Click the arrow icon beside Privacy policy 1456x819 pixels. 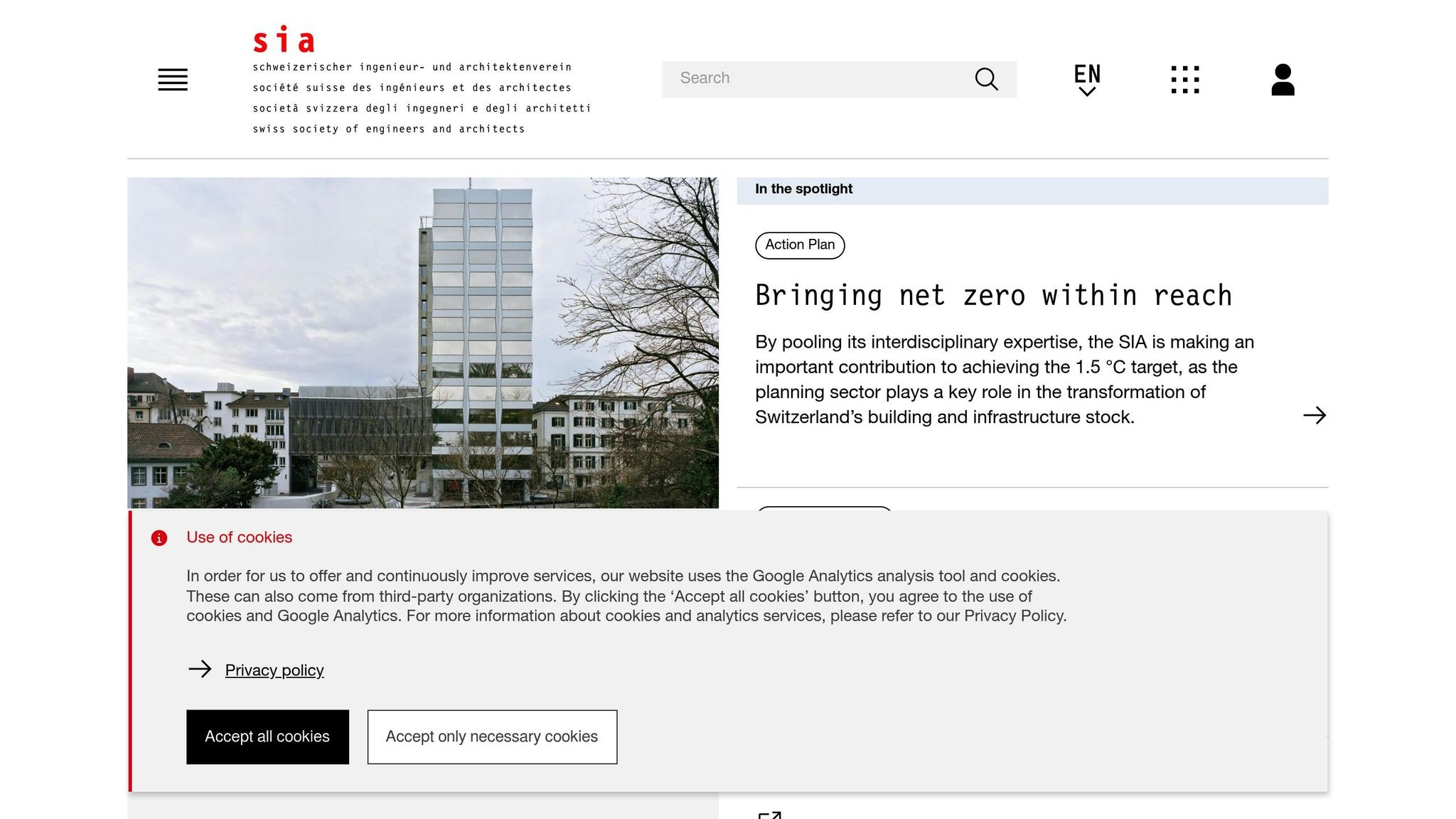coord(200,669)
